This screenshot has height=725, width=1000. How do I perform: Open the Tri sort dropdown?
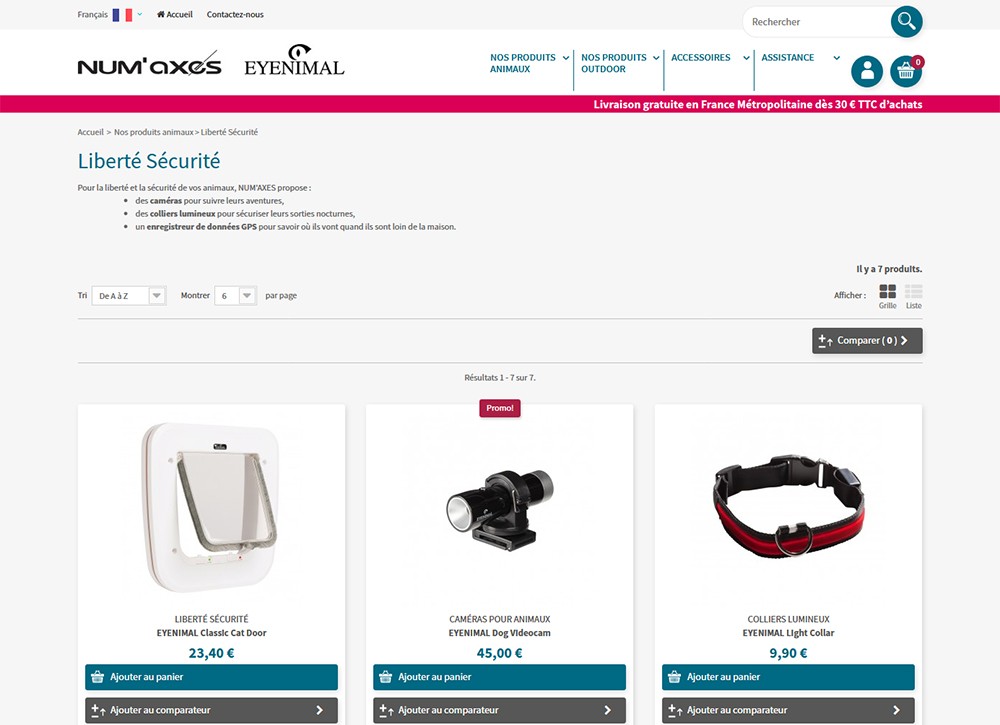[x=129, y=296]
